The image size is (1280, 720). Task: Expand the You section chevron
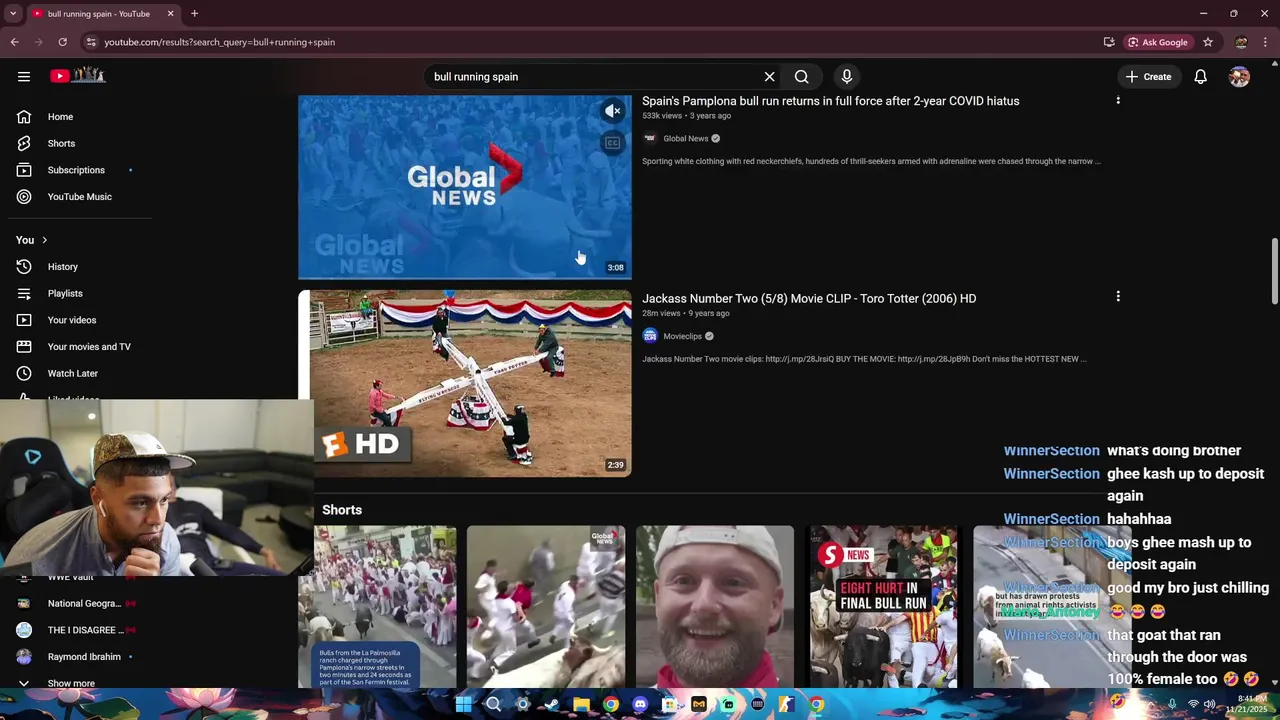(44, 240)
